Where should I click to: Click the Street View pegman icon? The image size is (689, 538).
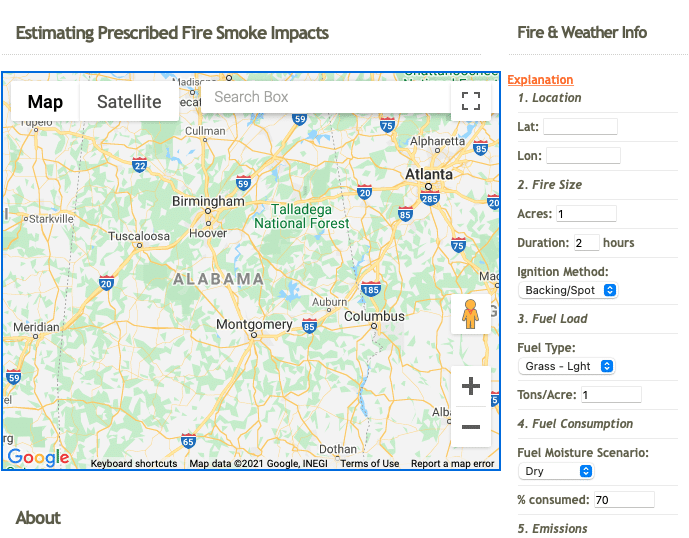click(x=471, y=314)
